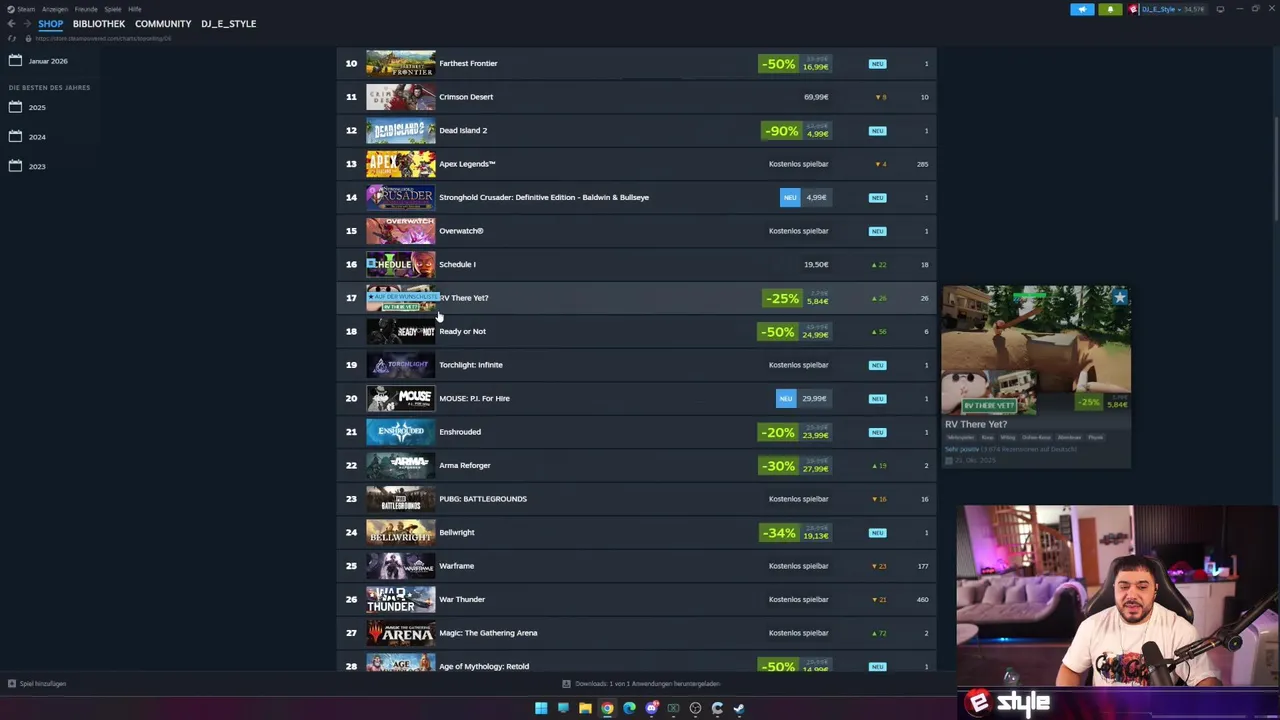Viewport: 1280px width, 720px height.
Task: Open Magic: The Gathering Arena entry
Action: click(636, 633)
